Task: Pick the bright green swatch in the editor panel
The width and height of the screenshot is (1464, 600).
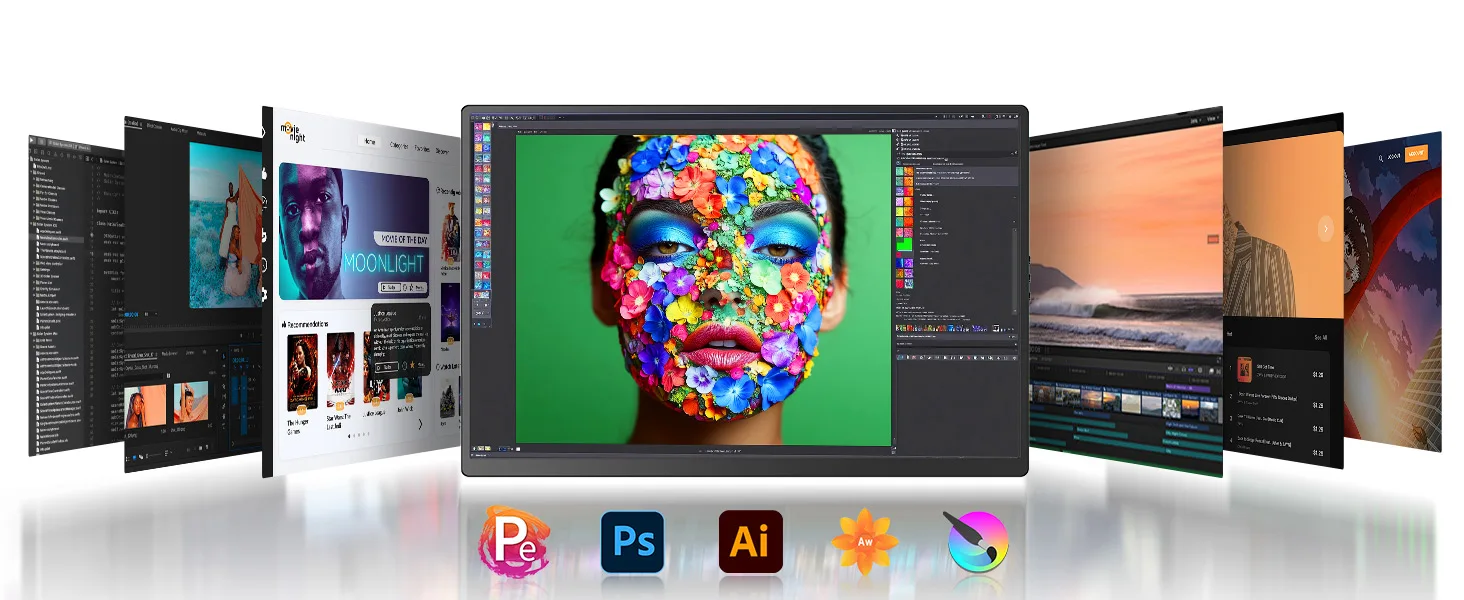Action: 905,242
